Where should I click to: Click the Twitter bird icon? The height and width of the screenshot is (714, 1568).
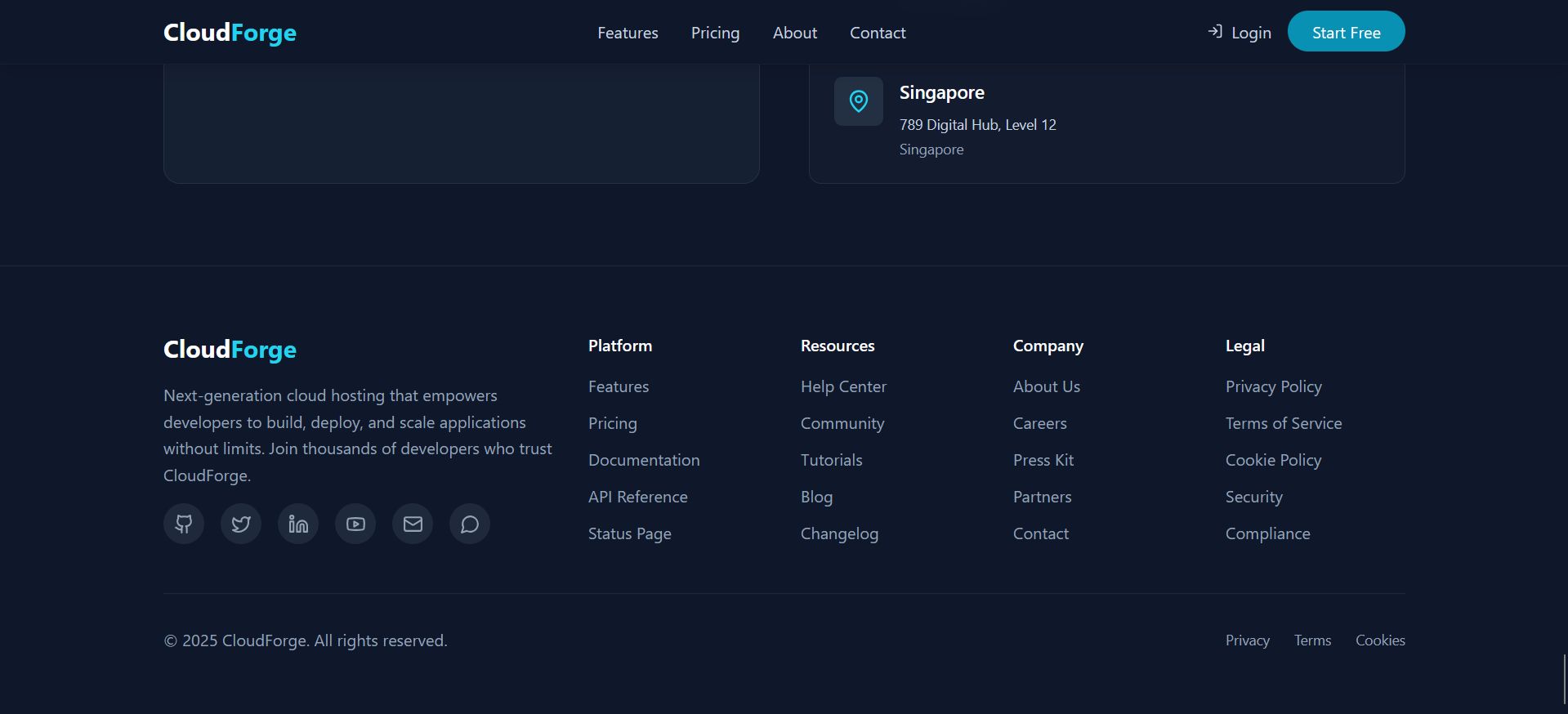click(x=241, y=524)
